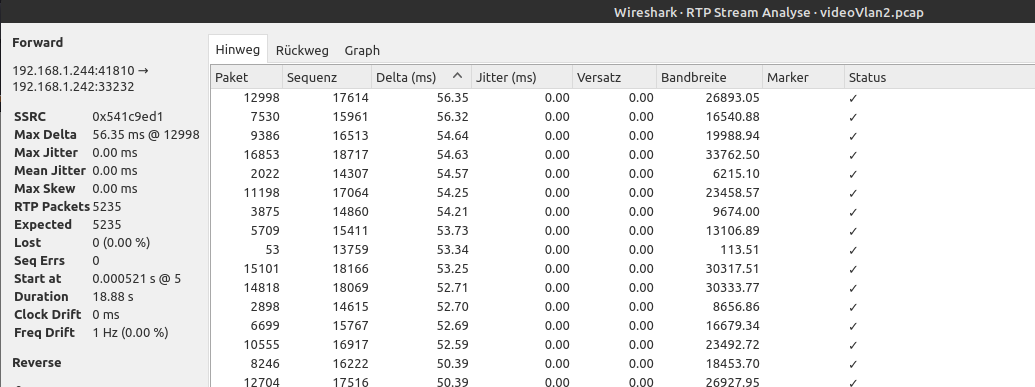Click the window title bar videoVlan2.pcap
1035x387 pixels.
pos(768,12)
